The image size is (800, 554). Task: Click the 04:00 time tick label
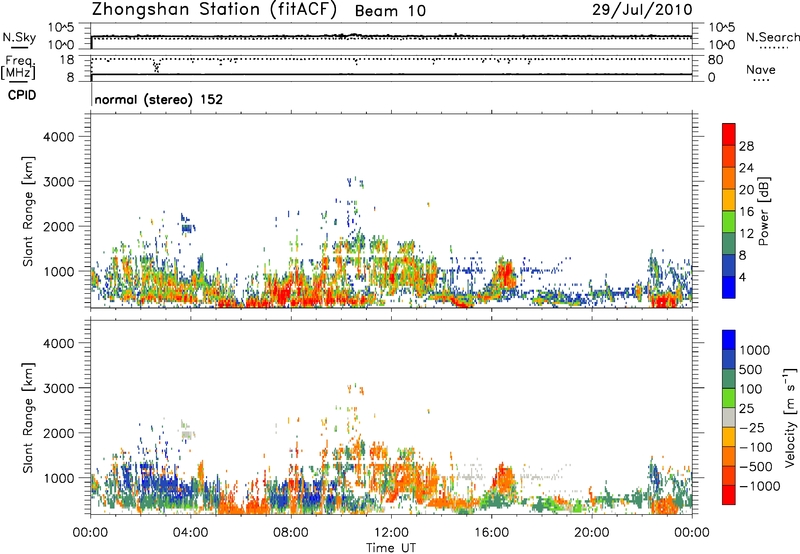coord(190,533)
